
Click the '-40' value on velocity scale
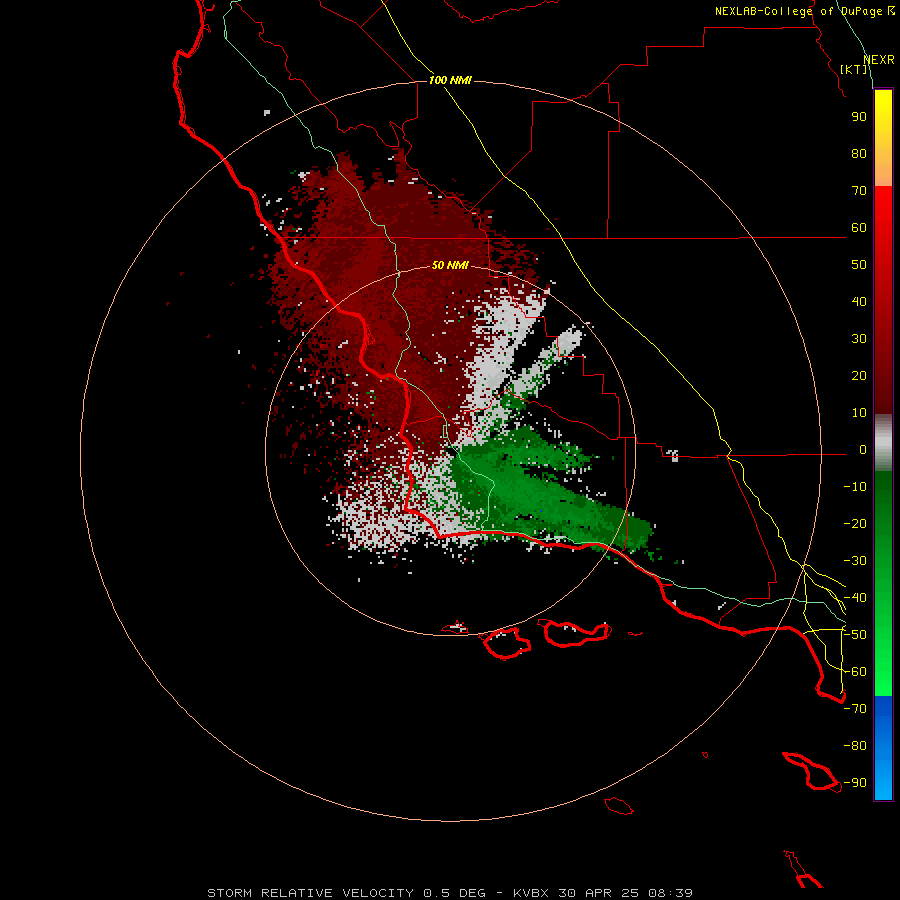tap(855, 598)
